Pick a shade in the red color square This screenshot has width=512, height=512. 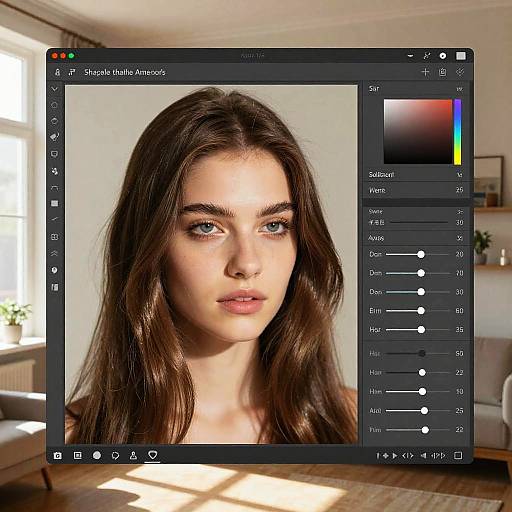[x=418, y=131]
